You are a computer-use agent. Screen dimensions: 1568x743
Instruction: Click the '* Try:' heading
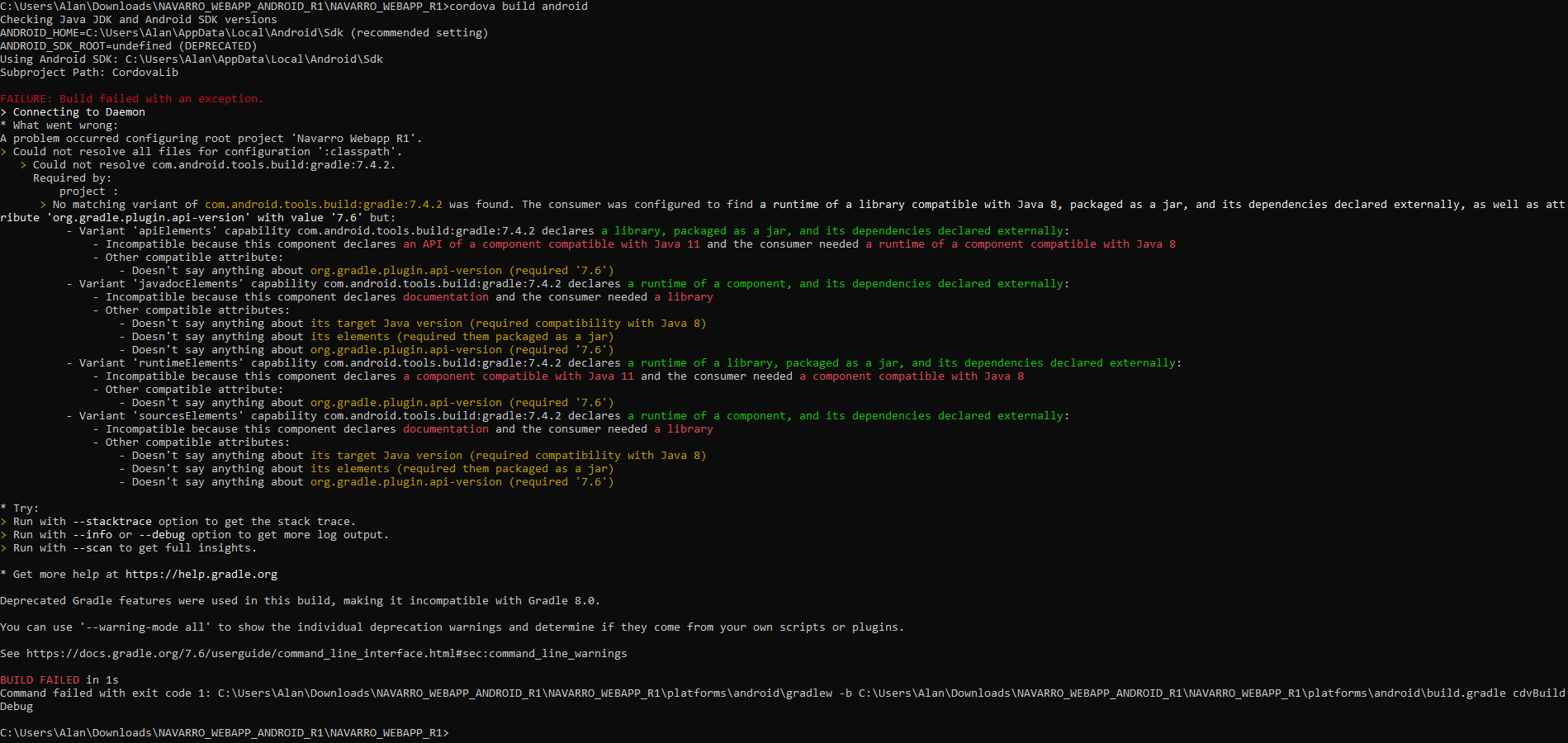pyautogui.click(x=20, y=509)
